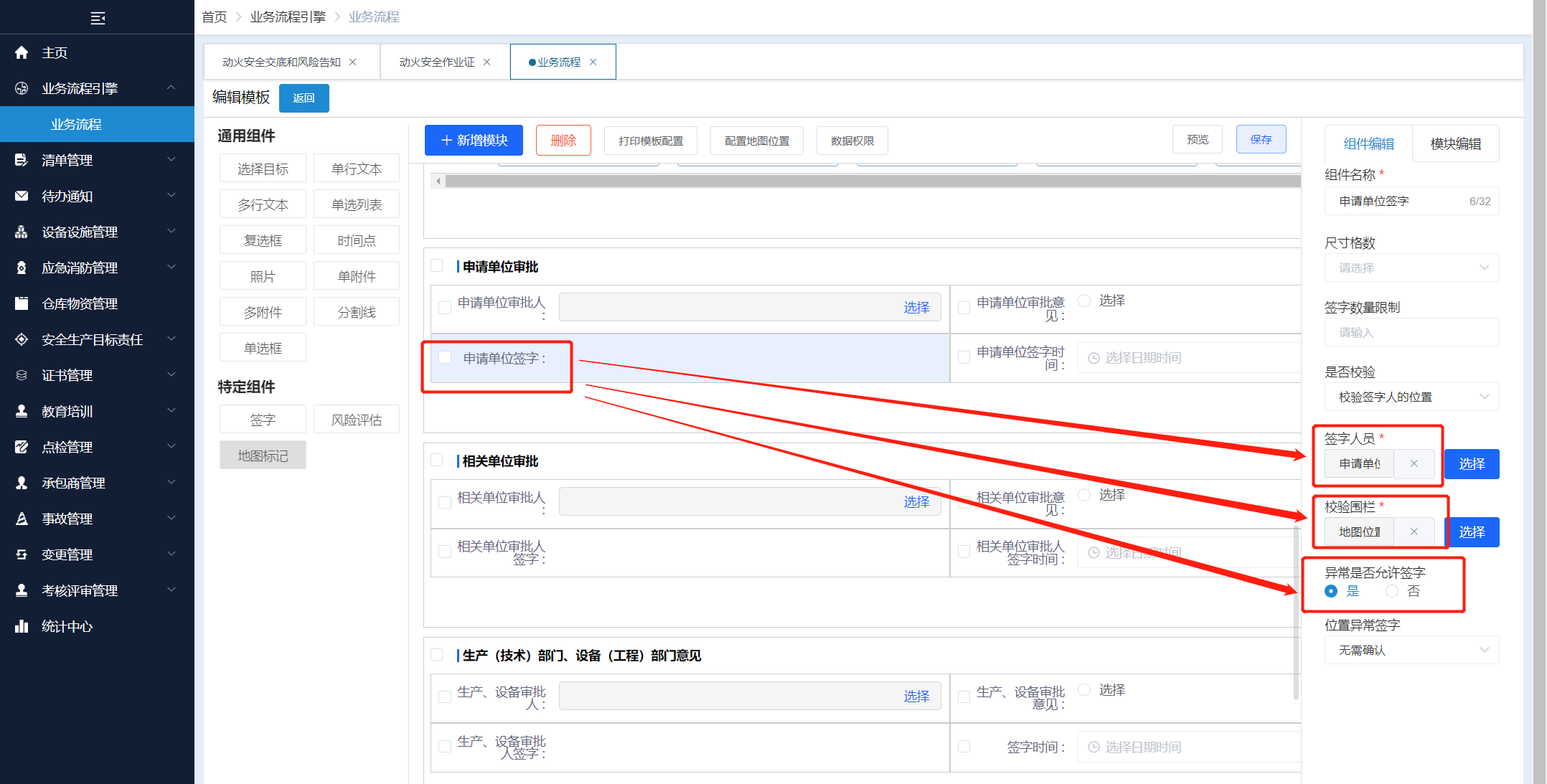Image resolution: width=1547 pixels, height=784 pixels.
Task: Click the 业务流程引擎 sidebar icon
Action: click(x=22, y=88)
